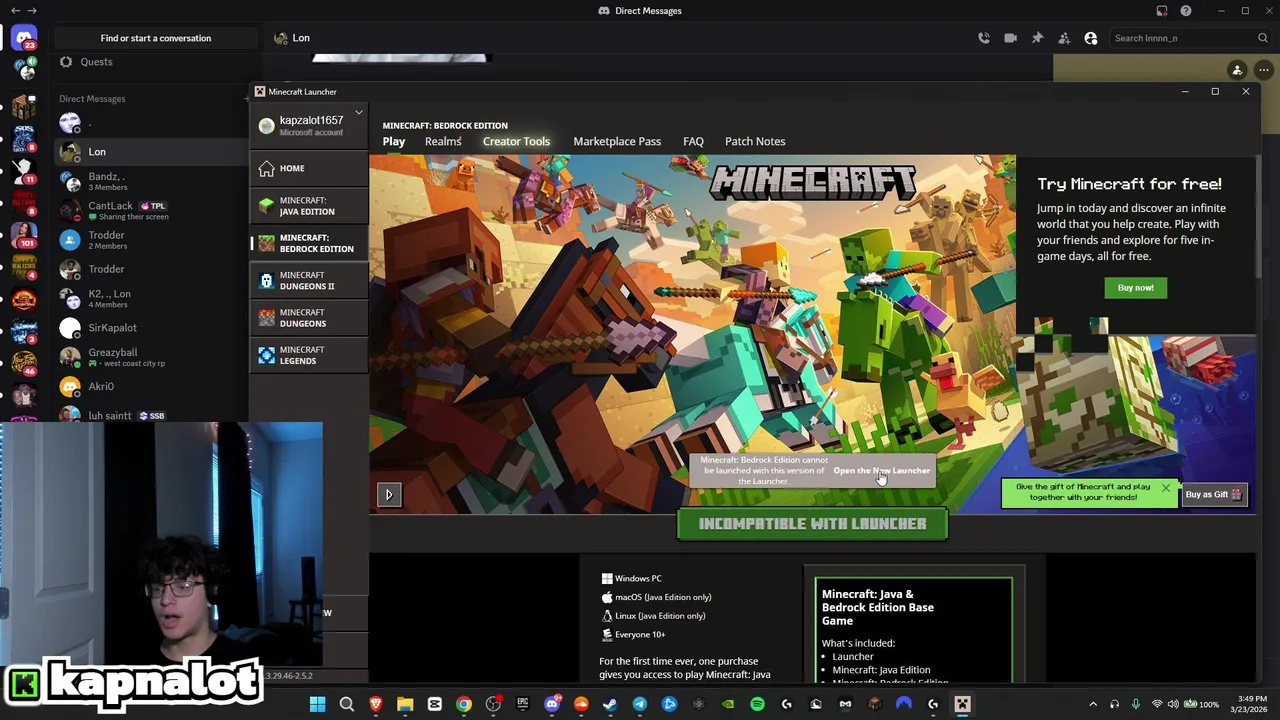Open the Akri0 direct message
The image size is (1280, 720).
(x=150, y=386)
